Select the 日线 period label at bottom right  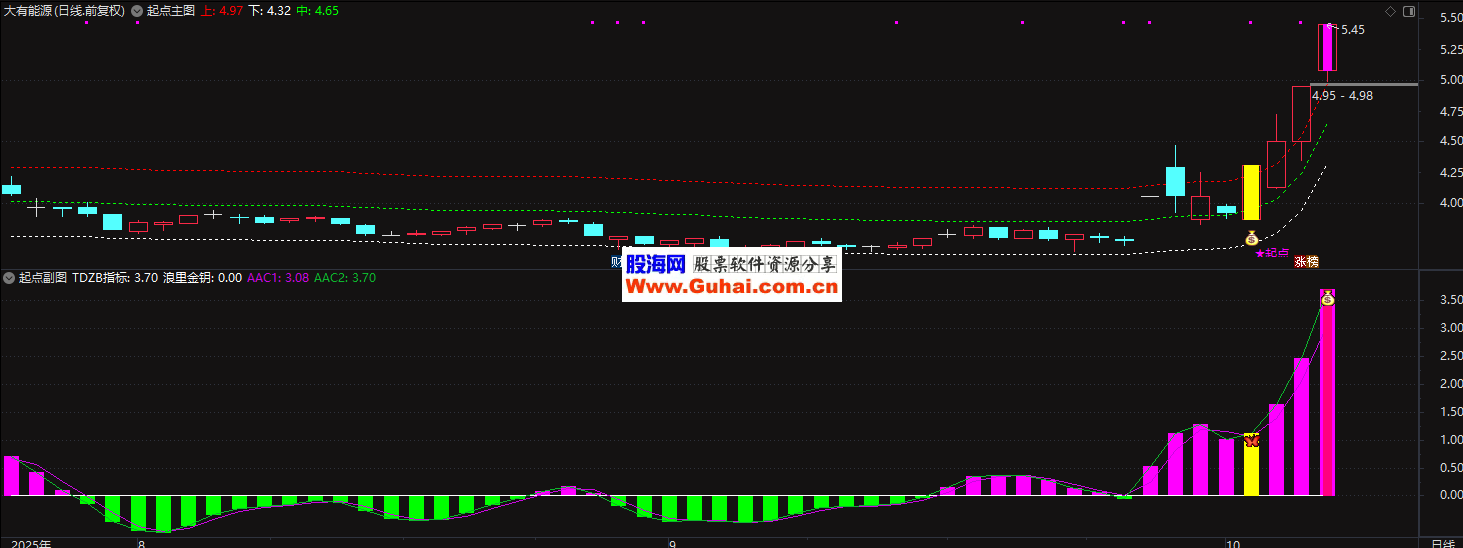1442,543
